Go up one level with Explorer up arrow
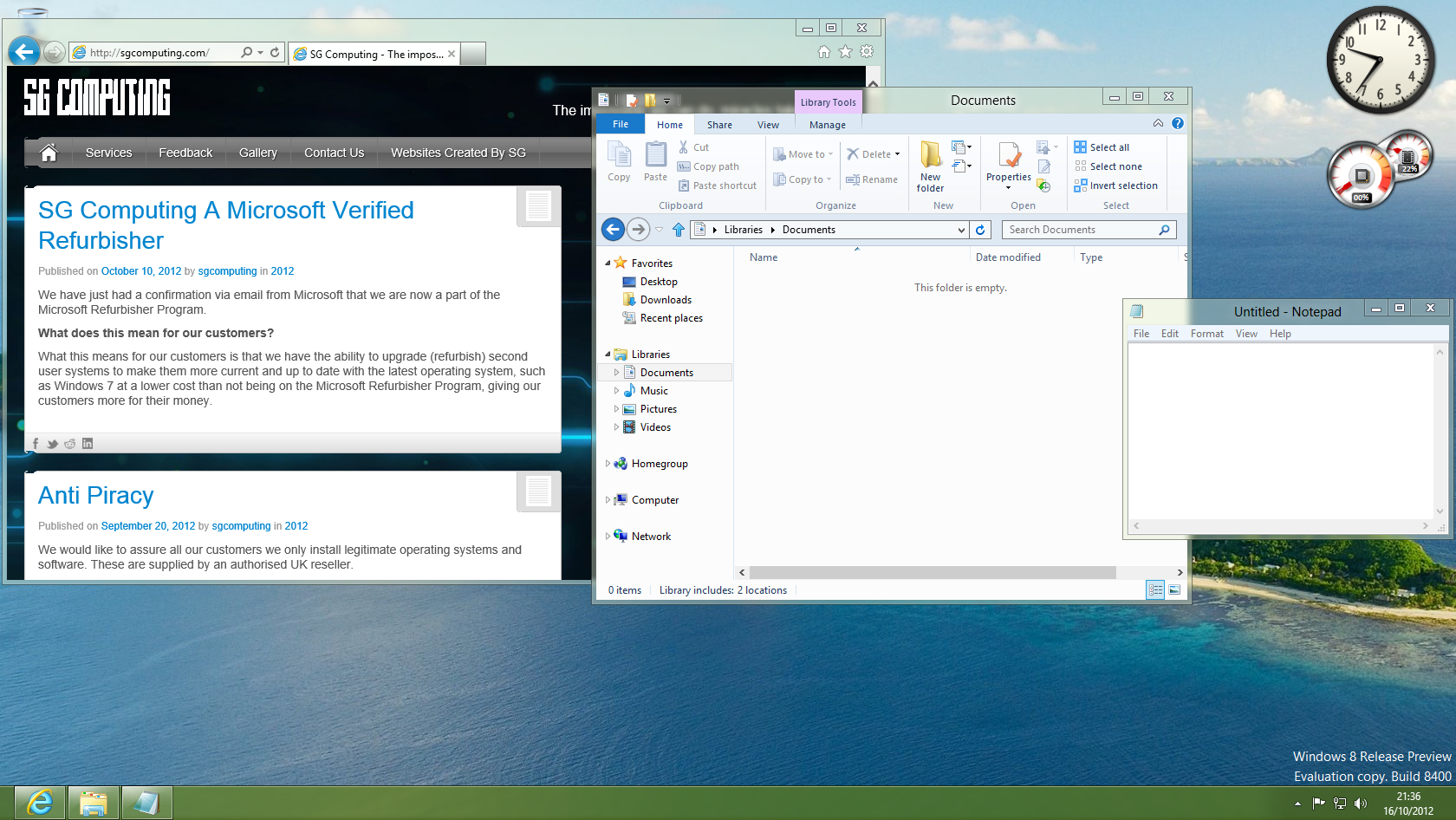Image resolution: width=1456 pixels, height=820 pixels. [679, 230]
